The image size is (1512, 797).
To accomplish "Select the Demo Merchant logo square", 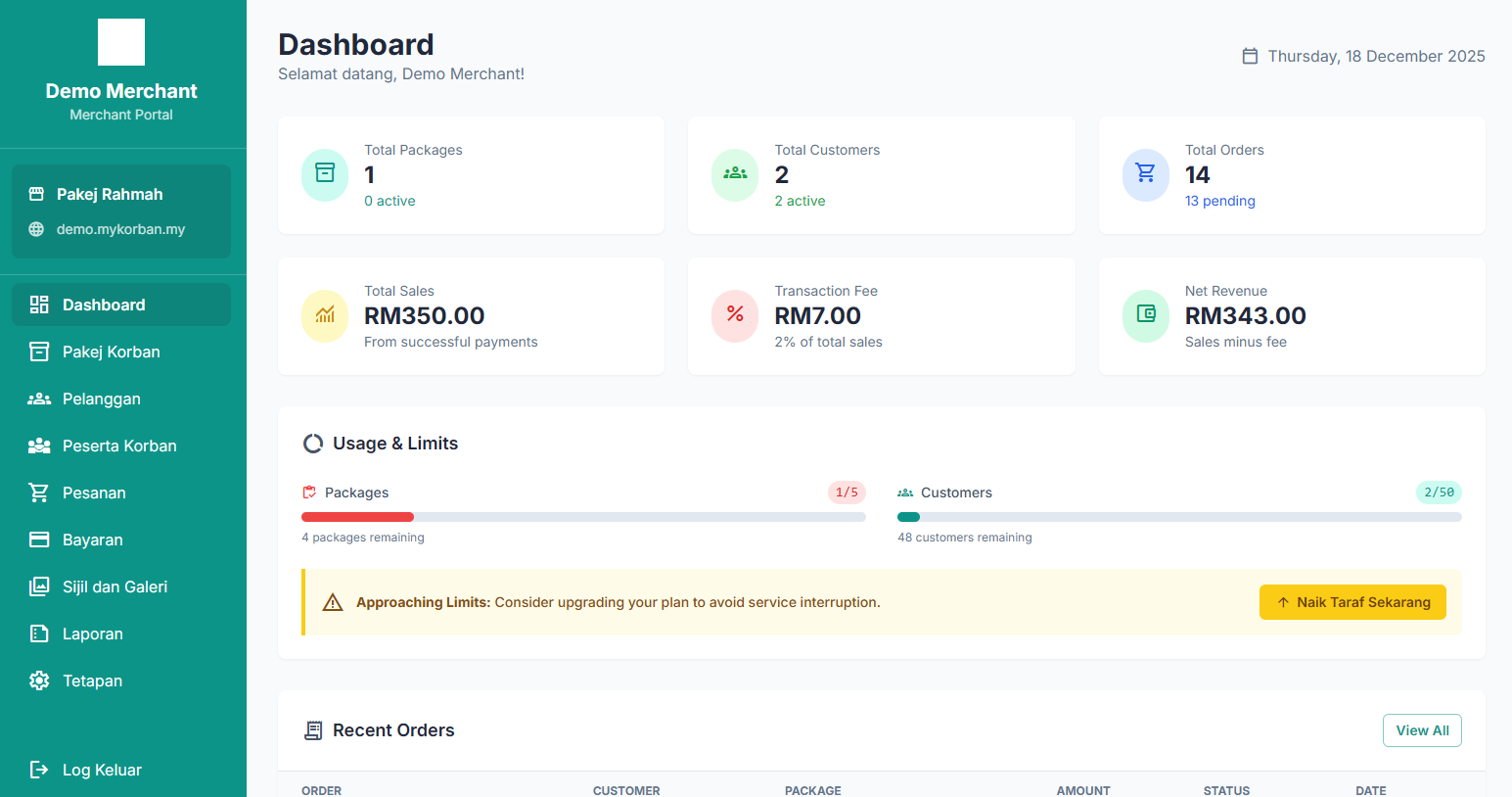I will [120, 42].
